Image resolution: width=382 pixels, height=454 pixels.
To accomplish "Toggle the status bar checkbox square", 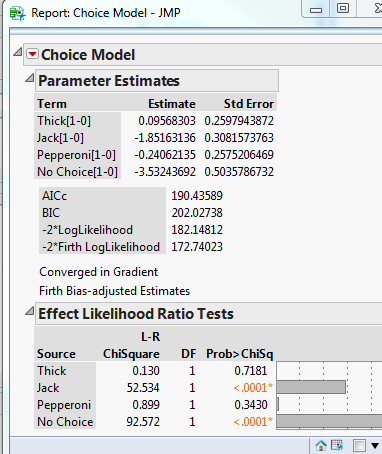I will point(359,445).
